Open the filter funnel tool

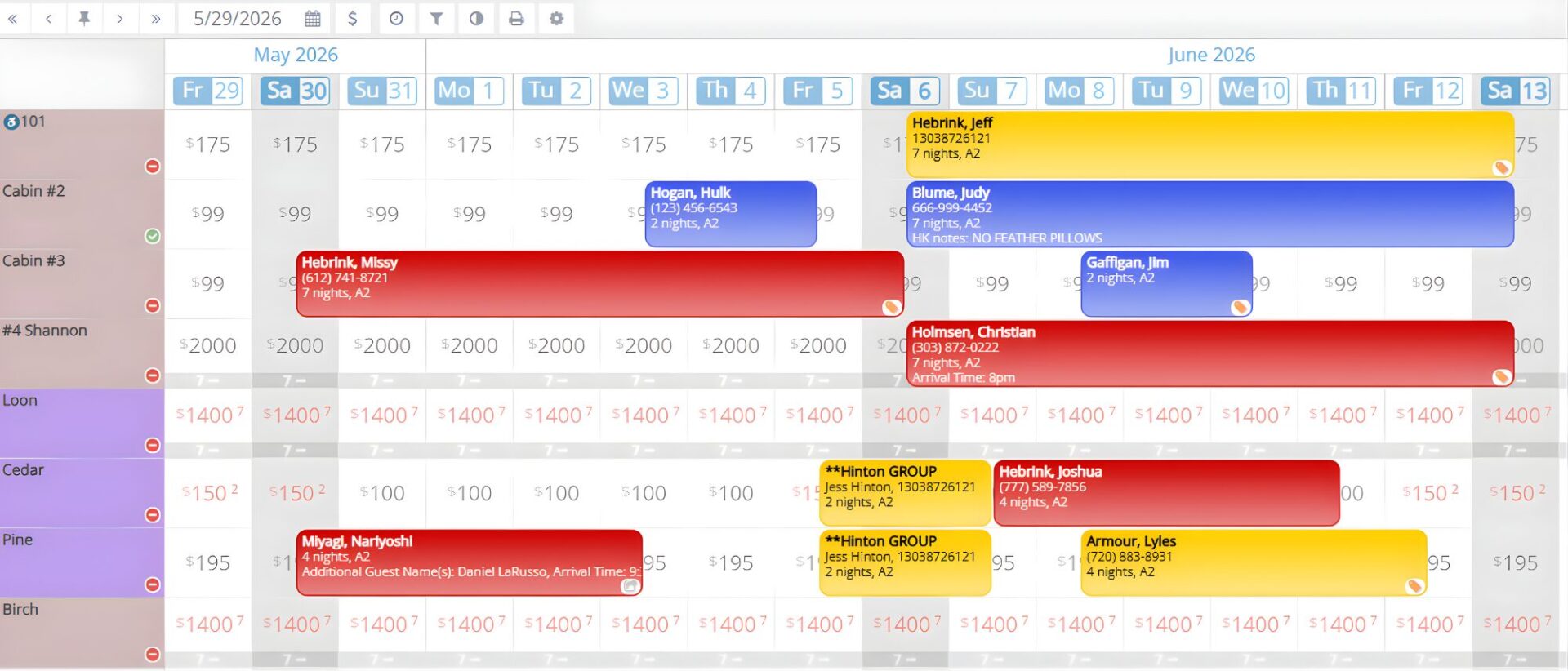[436, 18]
